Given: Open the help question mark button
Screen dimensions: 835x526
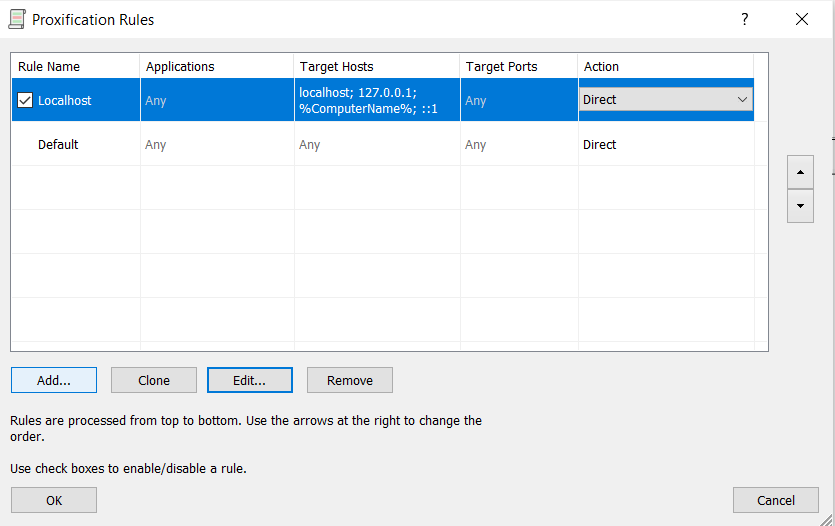Looking at the screenshot, I should (x=744, y=19).
